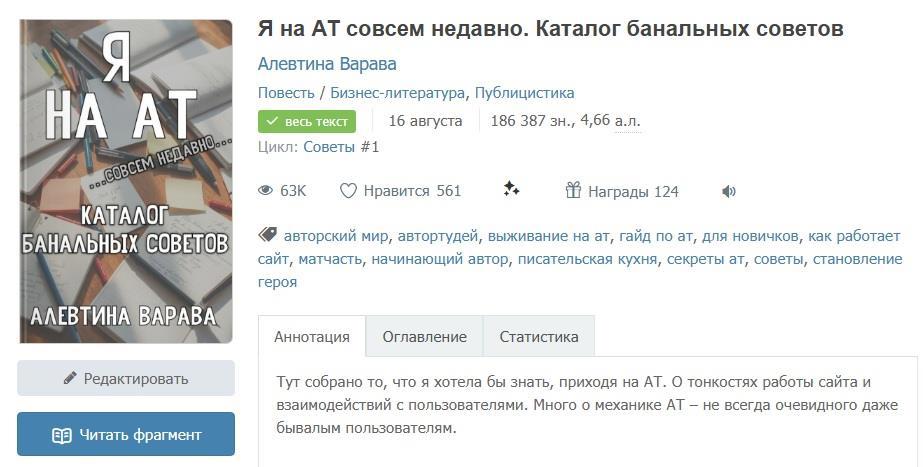Screen dimensions: 923x467
Task: Click the views eye icon
Action: (266, 191)
